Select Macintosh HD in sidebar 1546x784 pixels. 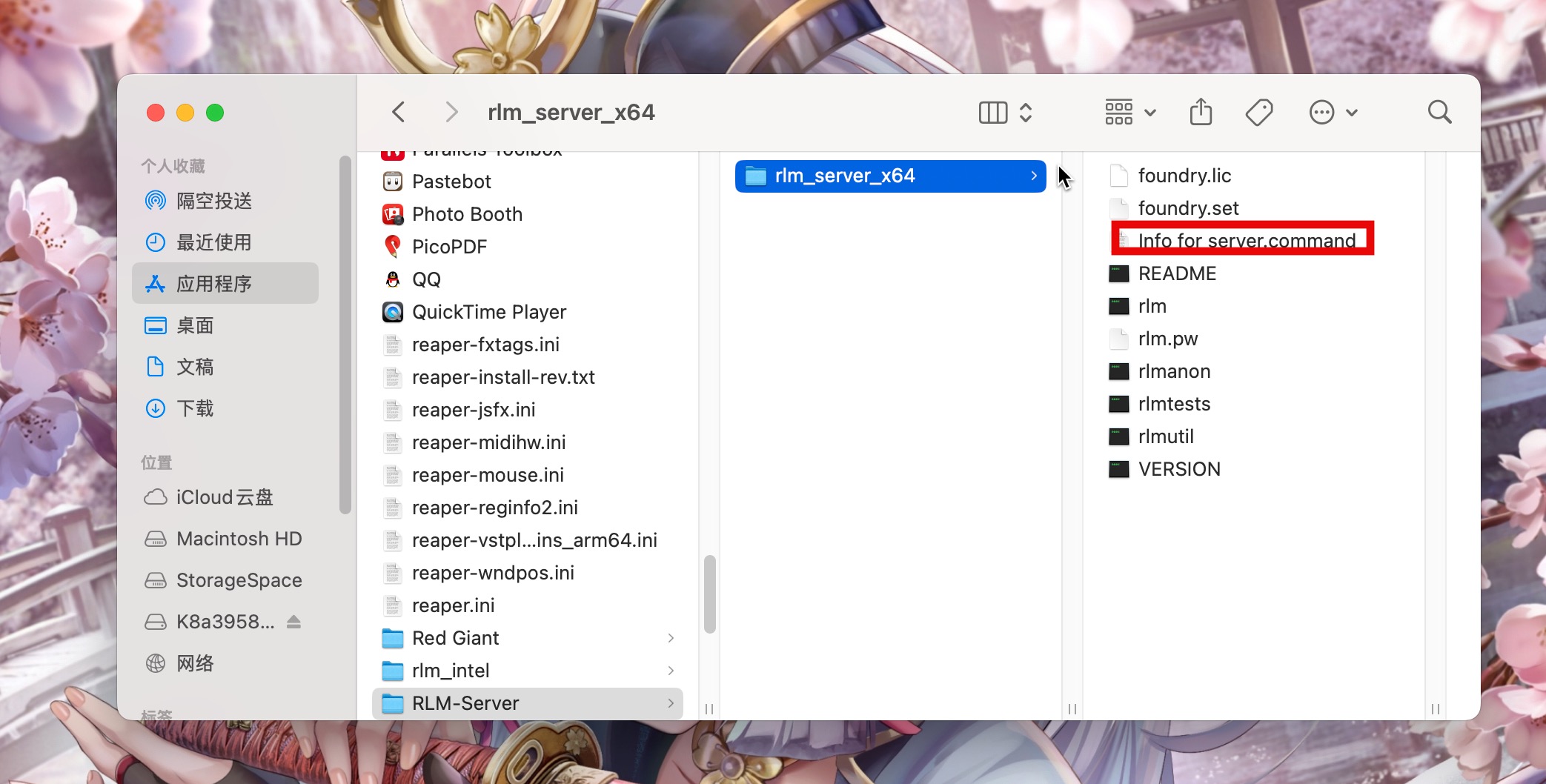pos(239,539)
